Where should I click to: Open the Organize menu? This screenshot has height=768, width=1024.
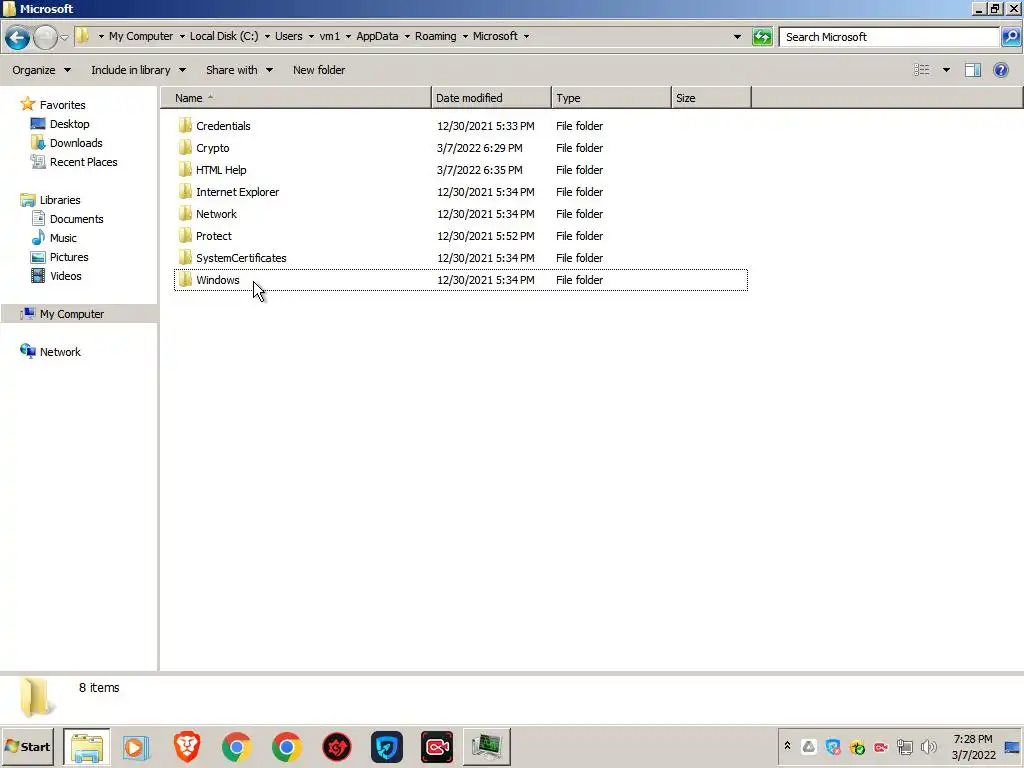click(41, 70)
